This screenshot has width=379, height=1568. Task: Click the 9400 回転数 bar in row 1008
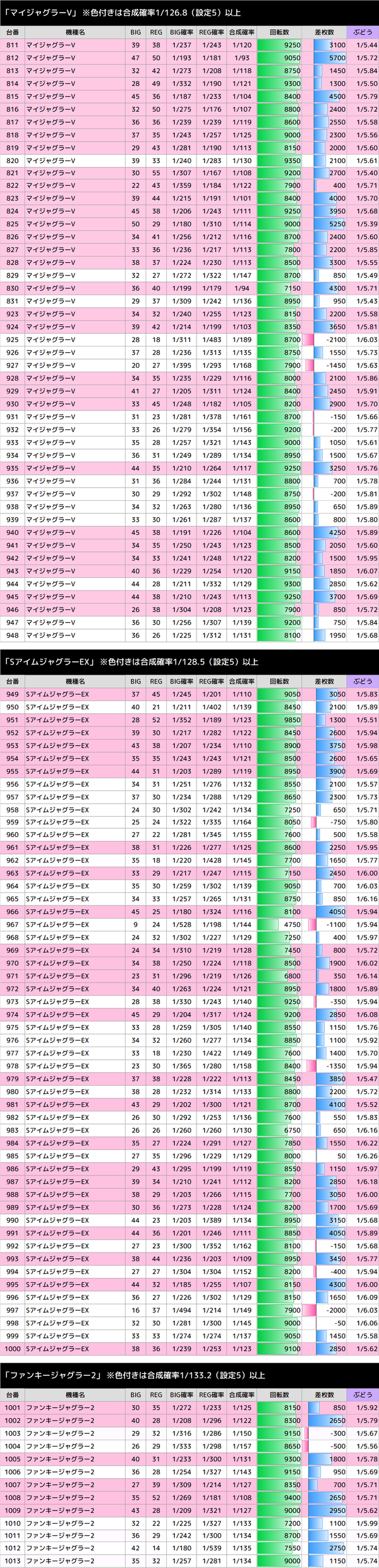point(279,1497)
